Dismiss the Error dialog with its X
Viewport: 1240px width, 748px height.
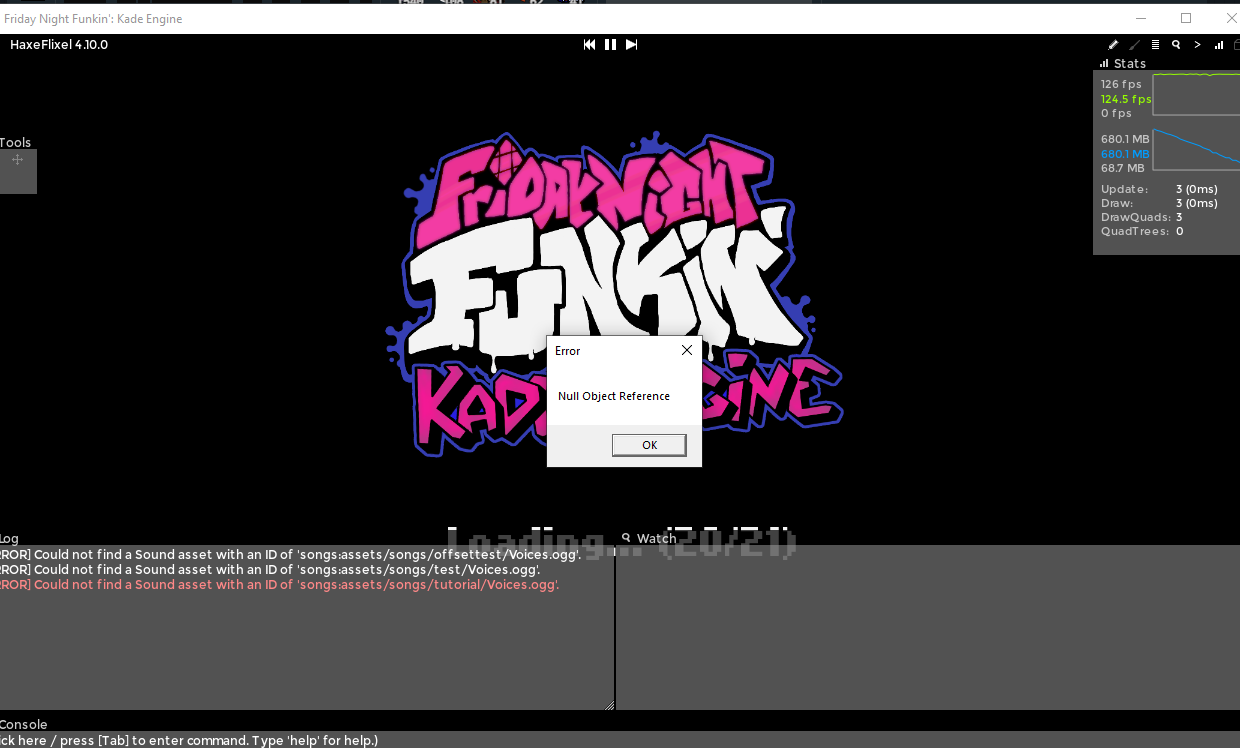[x=686, y=350]
